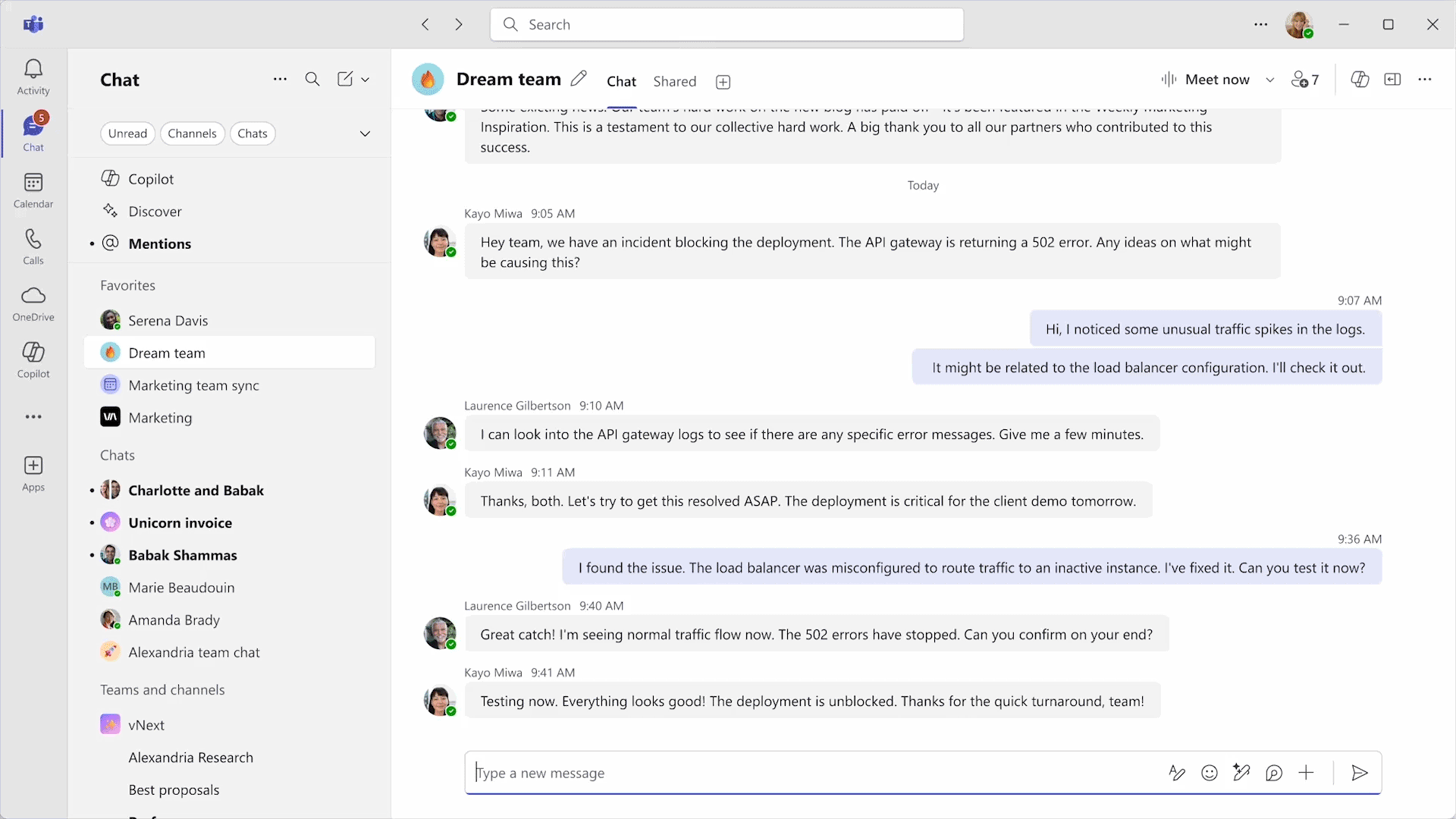
Task: Open the new chat dropdown arrow
Action: coord(366,79)
